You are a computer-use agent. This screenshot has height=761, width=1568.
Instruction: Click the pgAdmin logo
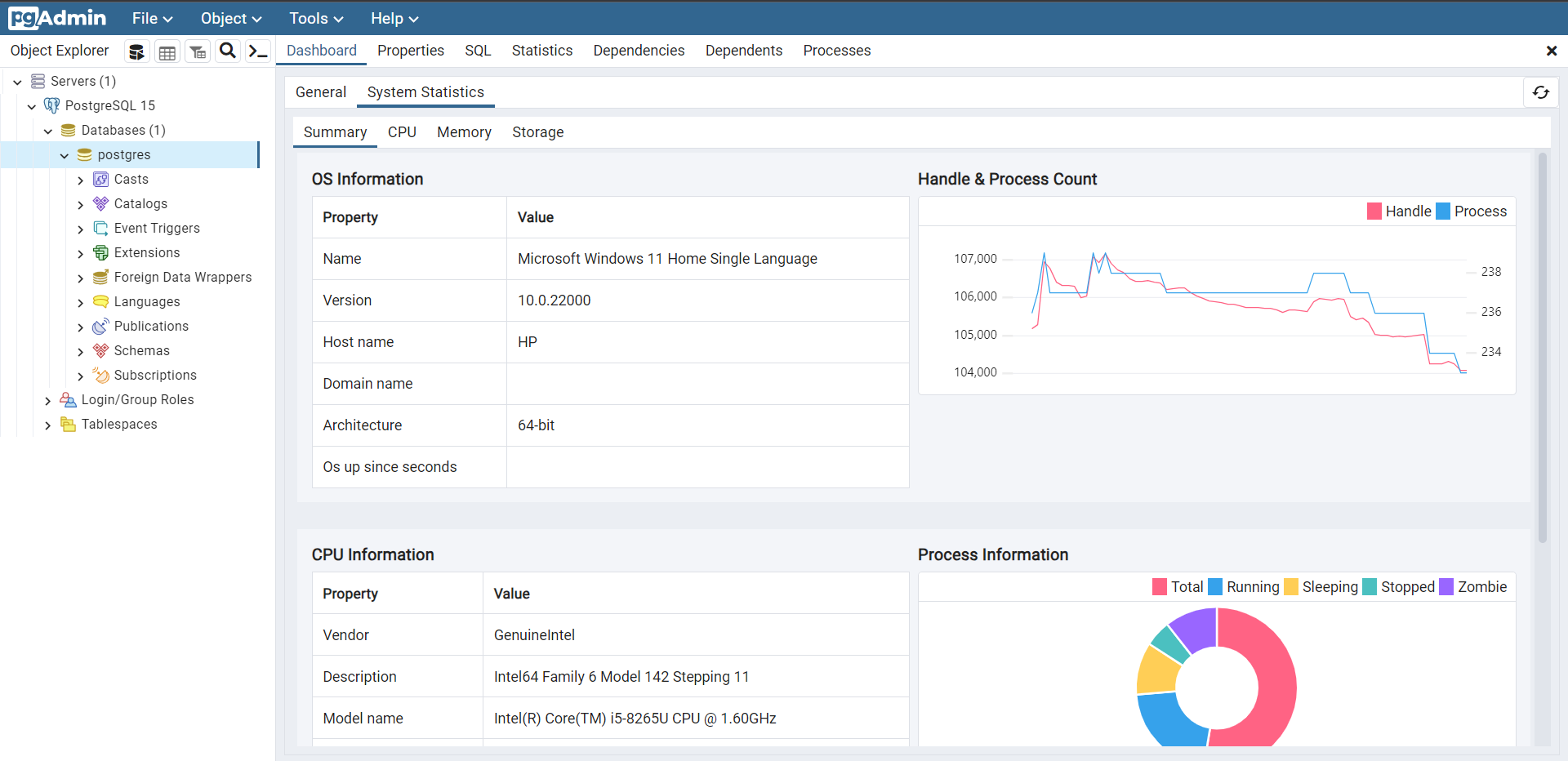tap(57, 18)
